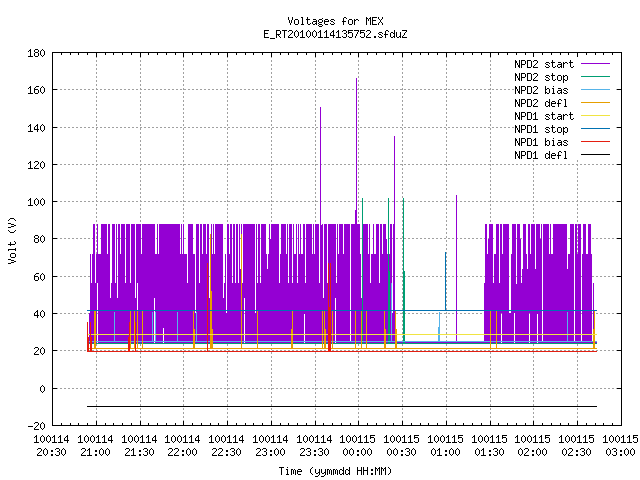This screenshot has width=640, height=480.
Task: Click the 'NPD1 start' legend label
Action: click(x=544, y=116)
